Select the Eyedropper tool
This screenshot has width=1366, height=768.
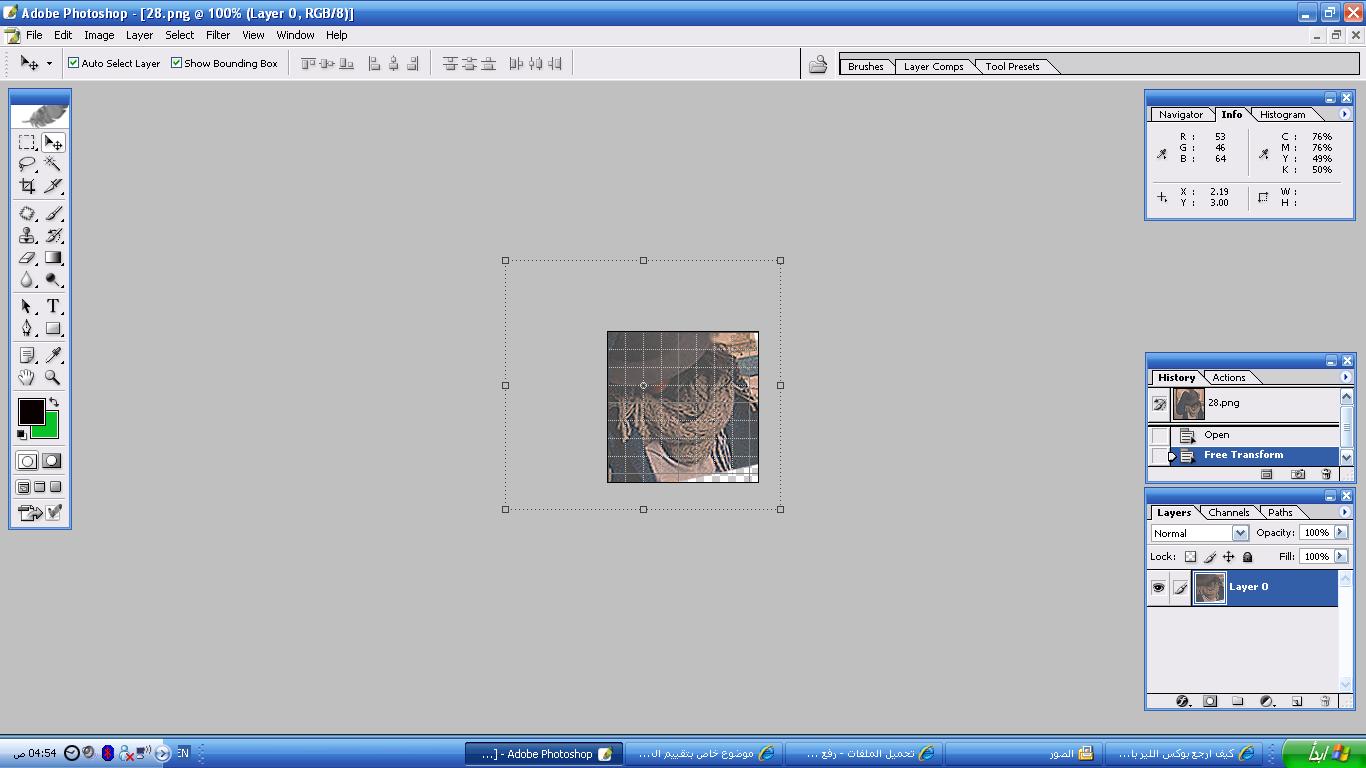pyautogui.click(x=53, y=355)
